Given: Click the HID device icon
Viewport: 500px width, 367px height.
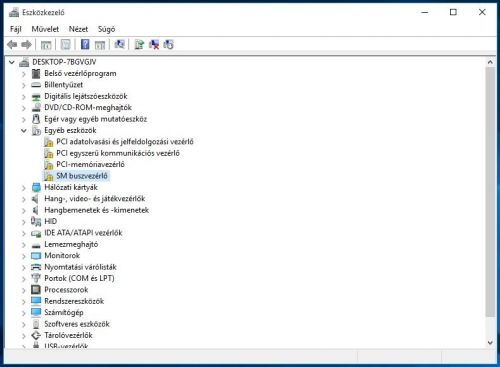Looking at the screenshot, I should pyautogui.click(x=36, y=221).
